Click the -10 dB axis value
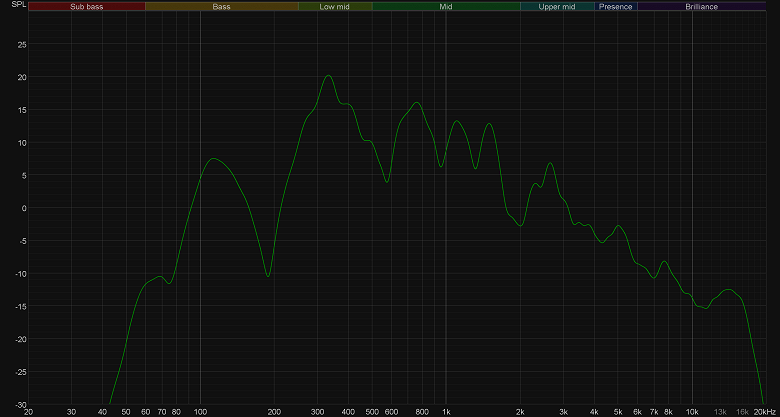Viewport: 780px width, 417px height. (21, 274)
